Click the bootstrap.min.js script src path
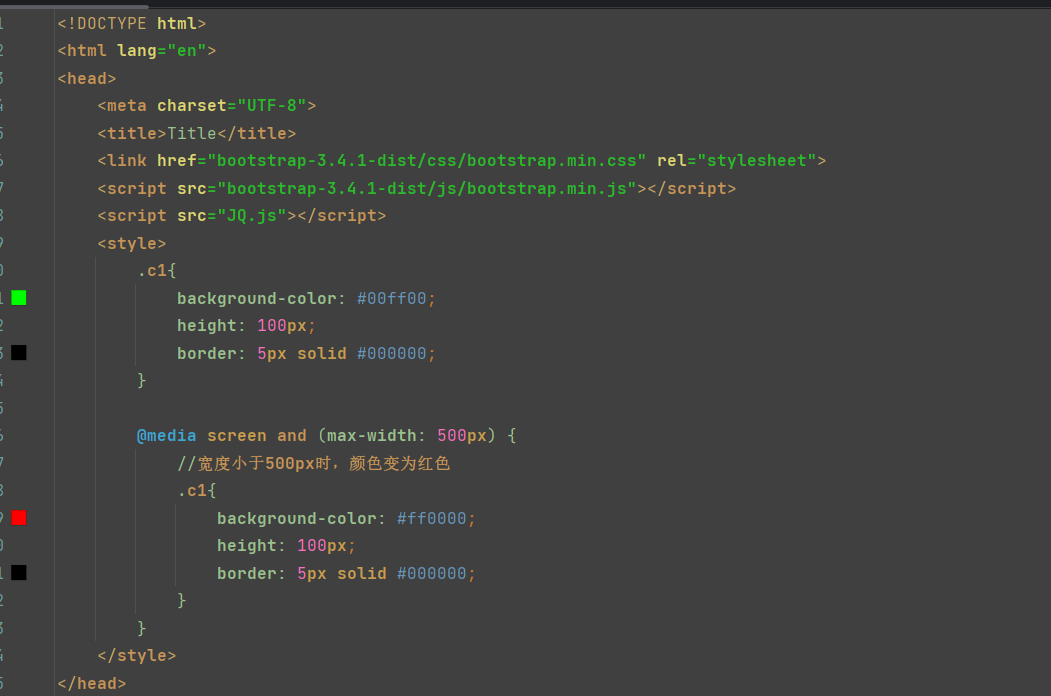This screenshot has height=696, width=1051. (427, 188)
